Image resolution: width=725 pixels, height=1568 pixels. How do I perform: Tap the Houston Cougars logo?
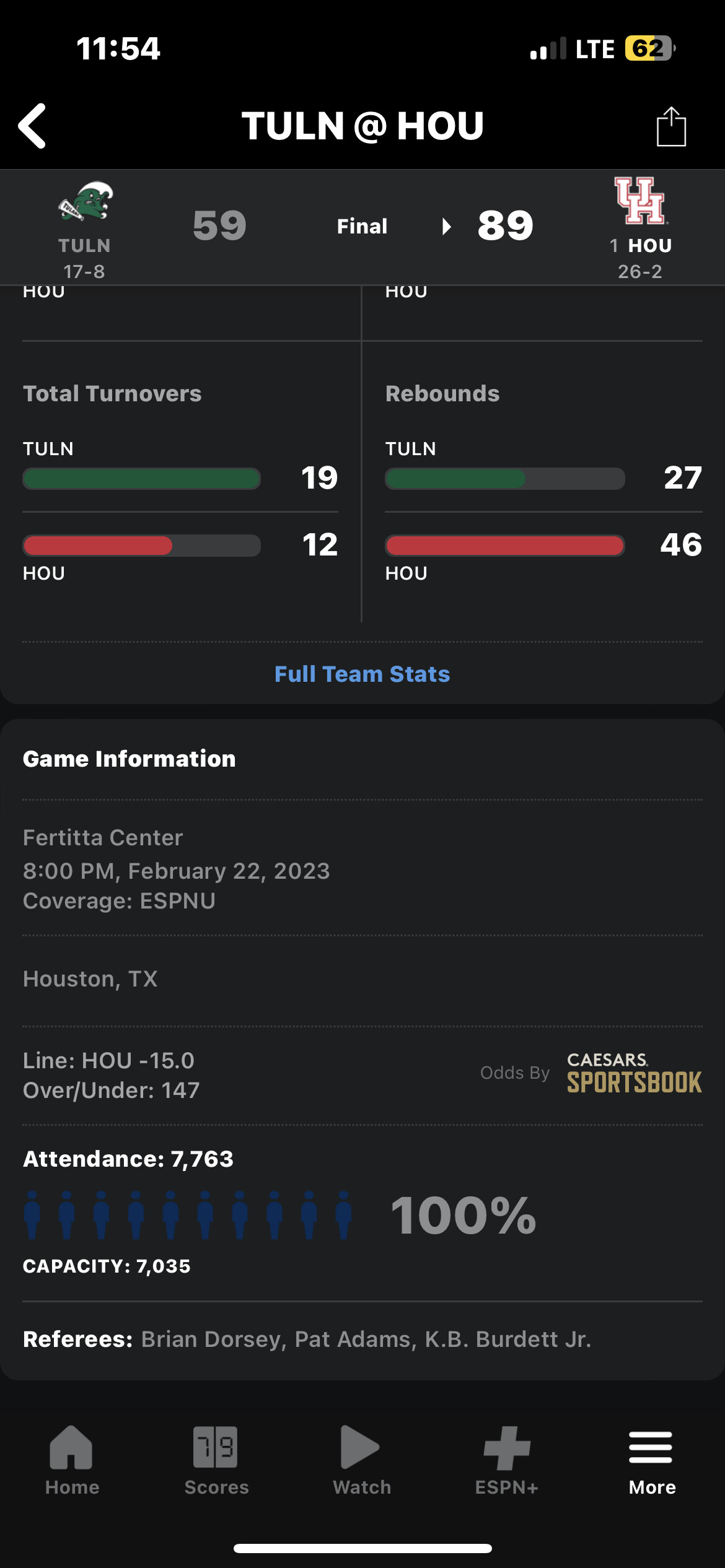tap(640, 201)
